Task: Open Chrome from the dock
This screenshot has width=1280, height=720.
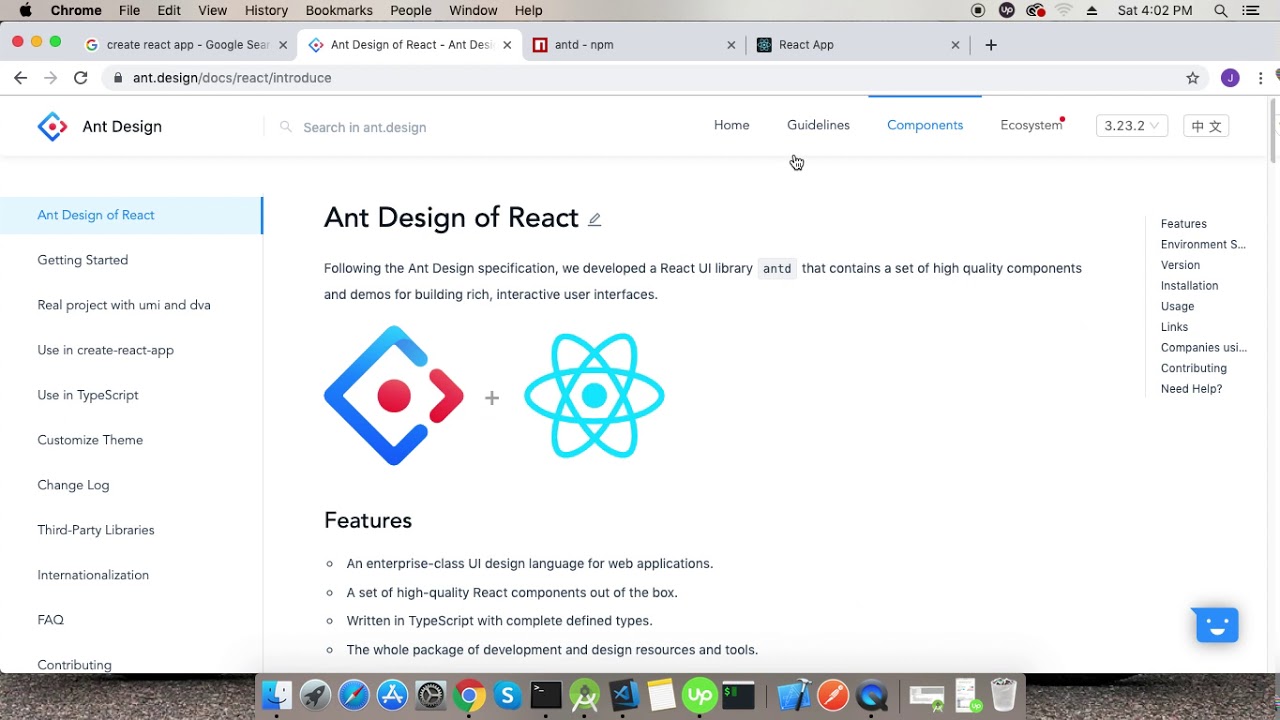Action: point(469,695)
